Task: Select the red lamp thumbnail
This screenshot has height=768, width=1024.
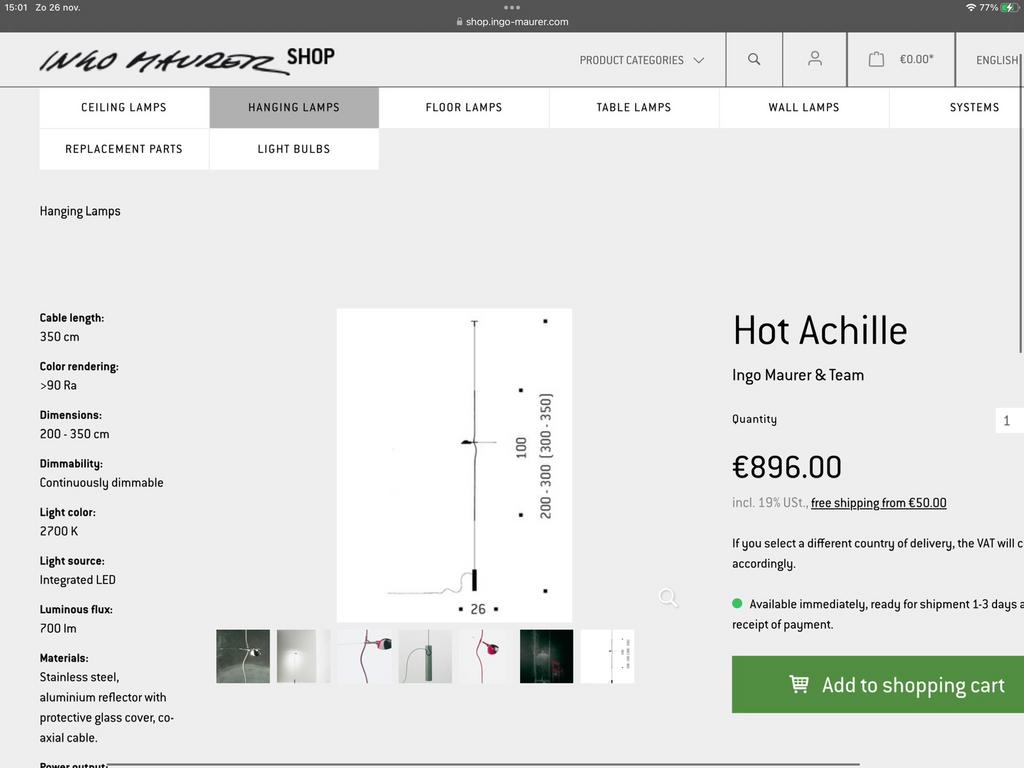Action: [x=486, y=656]
